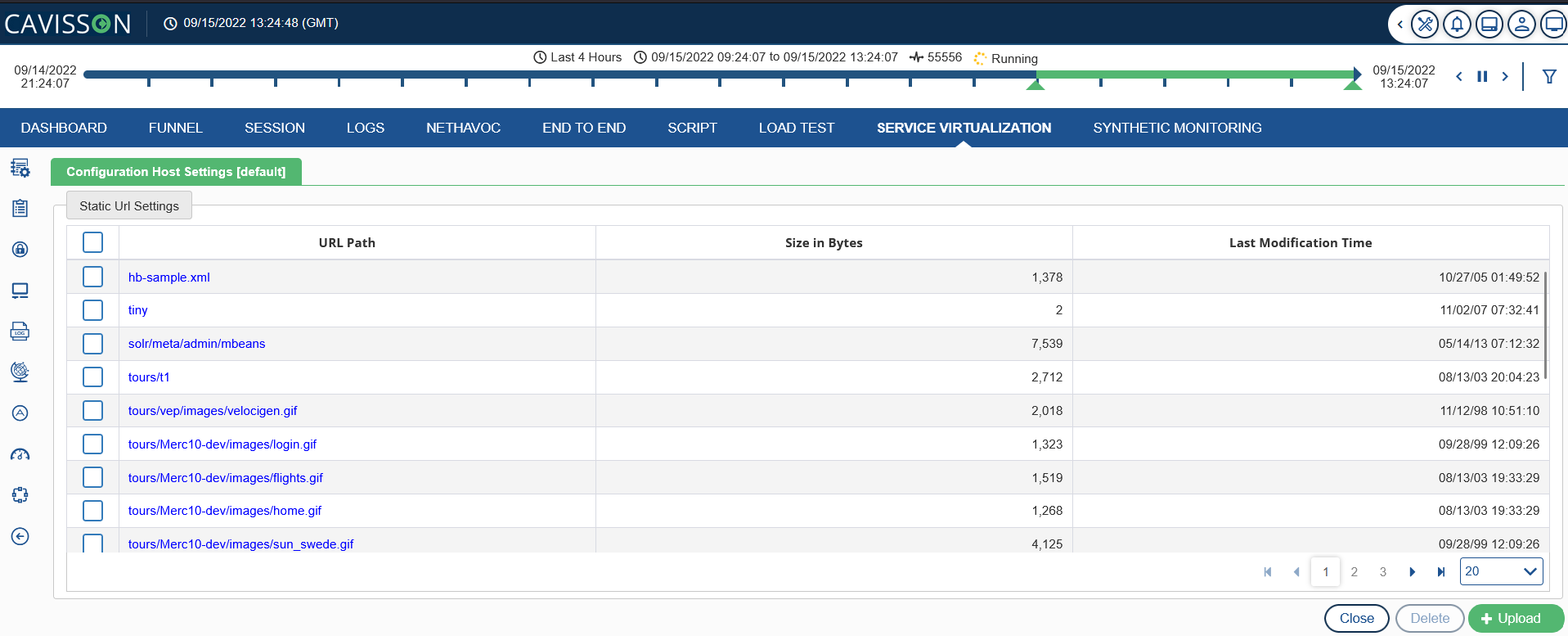Viewport: 1568px width, 636px height.
Task: Open the solr/meta/admin/mbeans link
Action: [x=197, y=344]
